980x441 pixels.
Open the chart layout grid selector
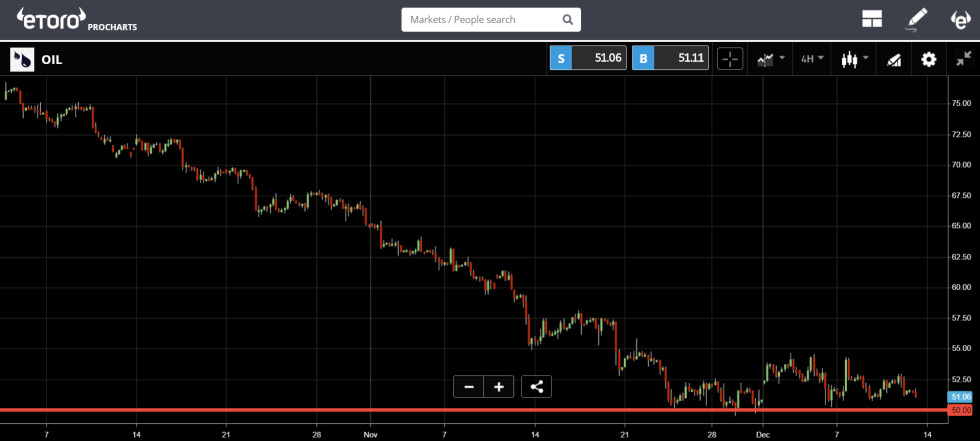871,19
